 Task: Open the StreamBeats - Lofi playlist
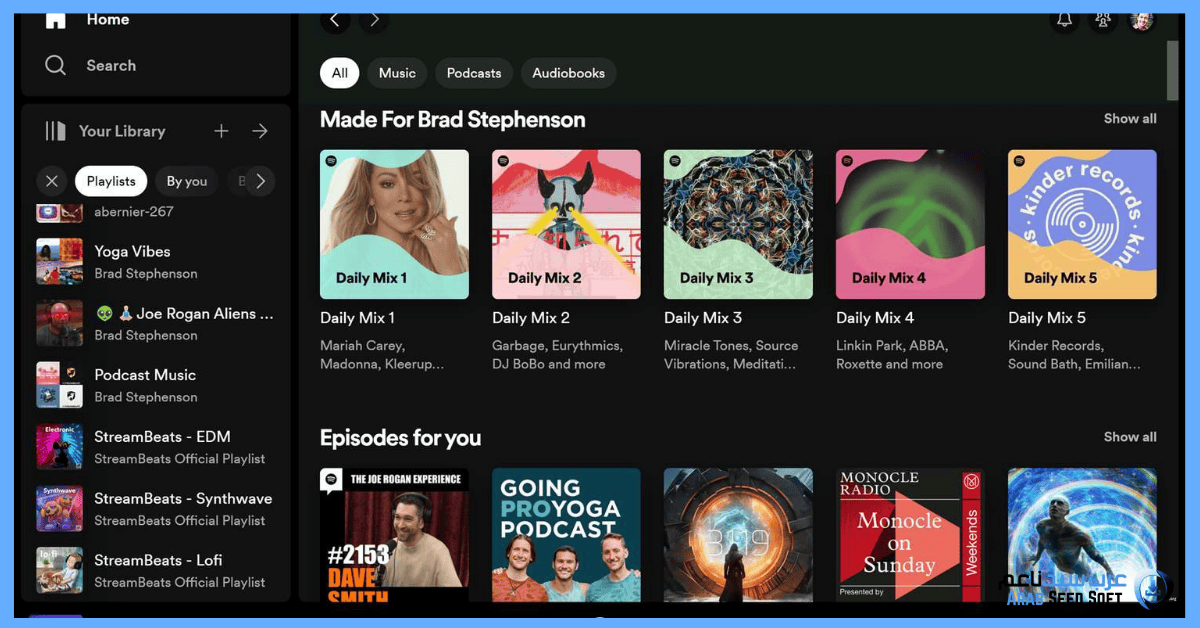[158, 571]
